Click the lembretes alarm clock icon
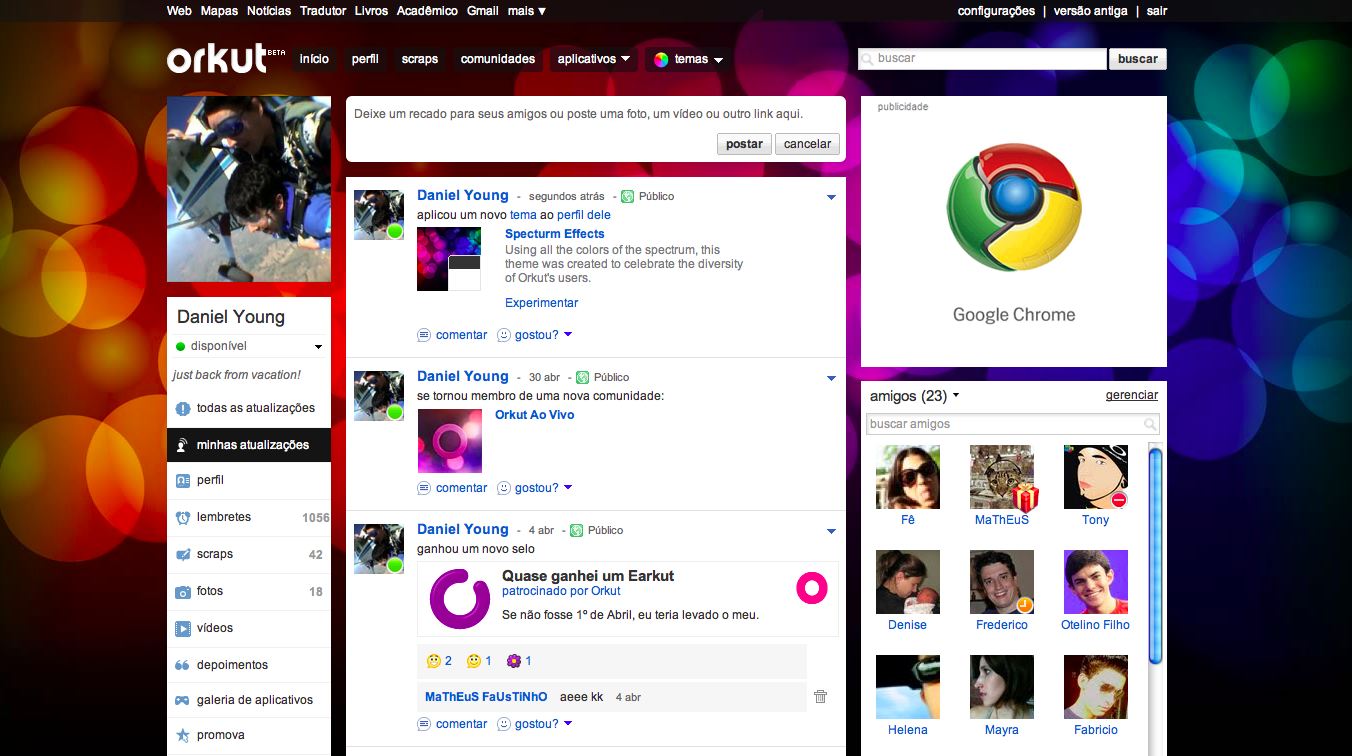Image resolution: width=1352 pixels, height=756 pixels. click(183, 518)
